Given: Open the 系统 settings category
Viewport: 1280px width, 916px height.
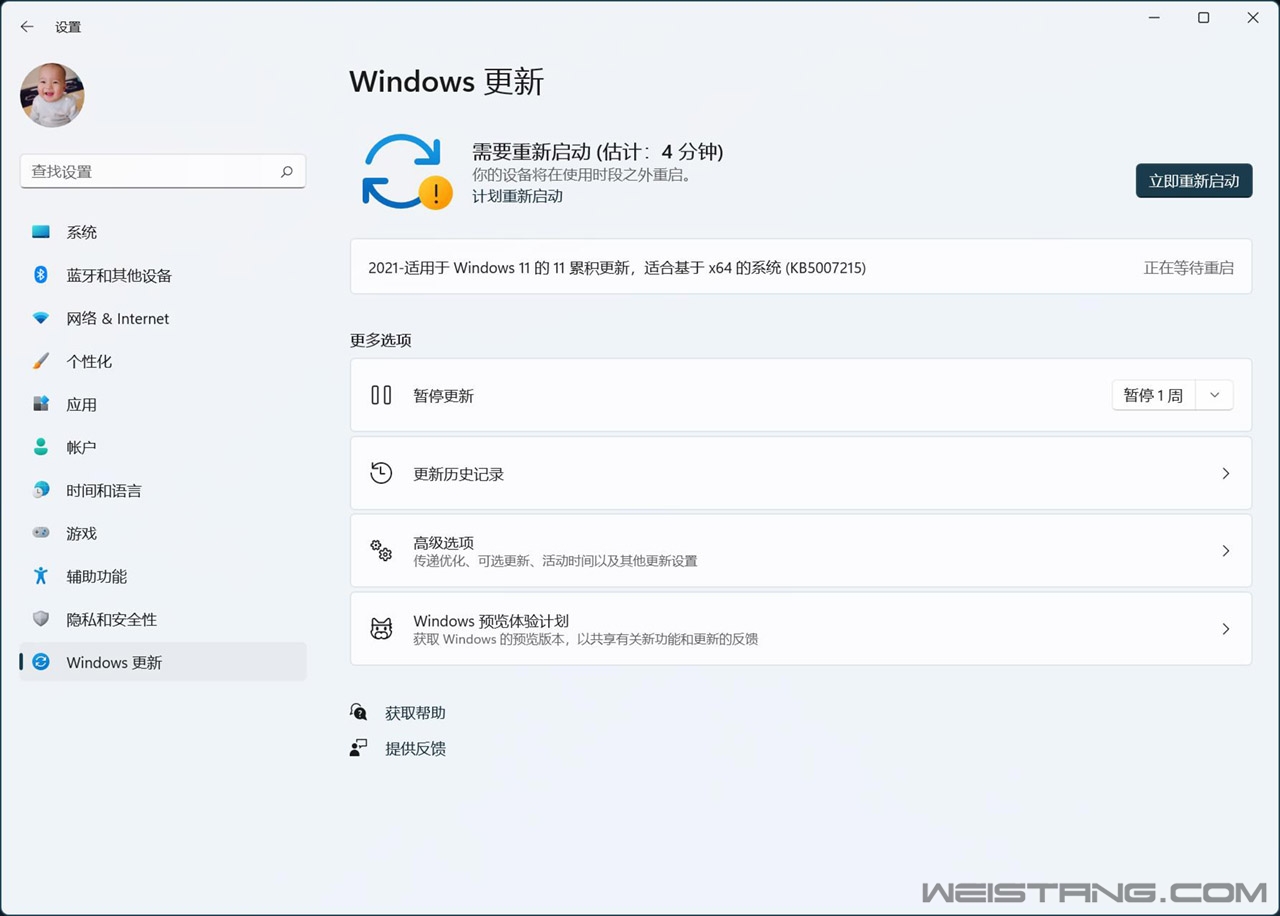Looking at the screenshot, I should tap(163, 232).
